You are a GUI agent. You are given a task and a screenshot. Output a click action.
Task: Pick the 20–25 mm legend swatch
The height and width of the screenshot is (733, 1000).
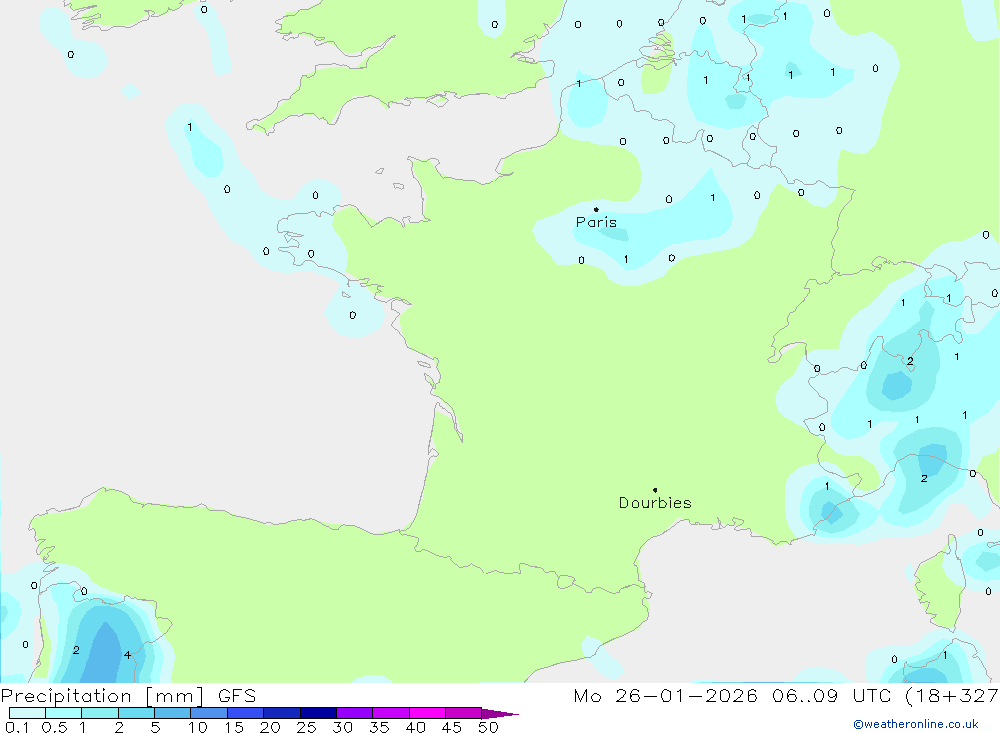click(x=282, y=713)
